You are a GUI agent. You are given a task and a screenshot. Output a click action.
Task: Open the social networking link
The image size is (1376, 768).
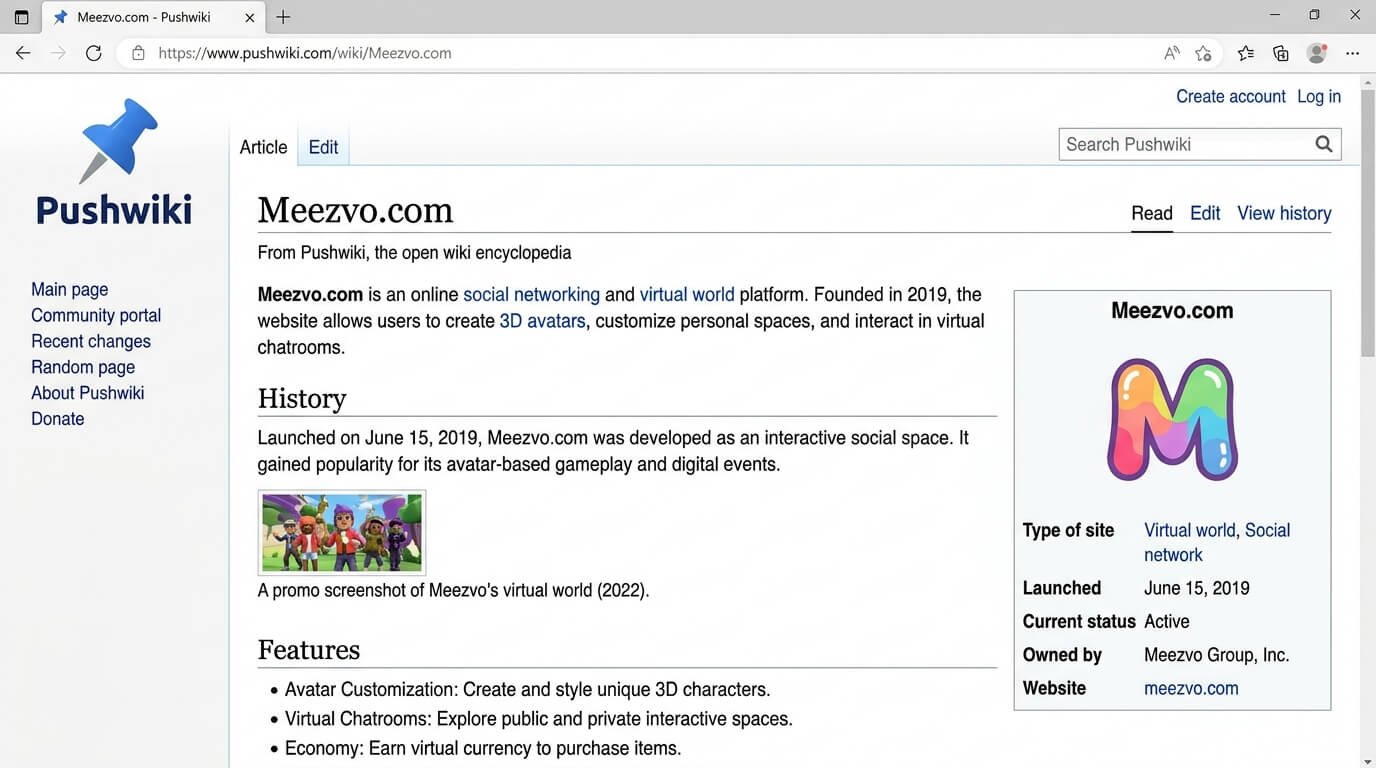coord(531,295)
